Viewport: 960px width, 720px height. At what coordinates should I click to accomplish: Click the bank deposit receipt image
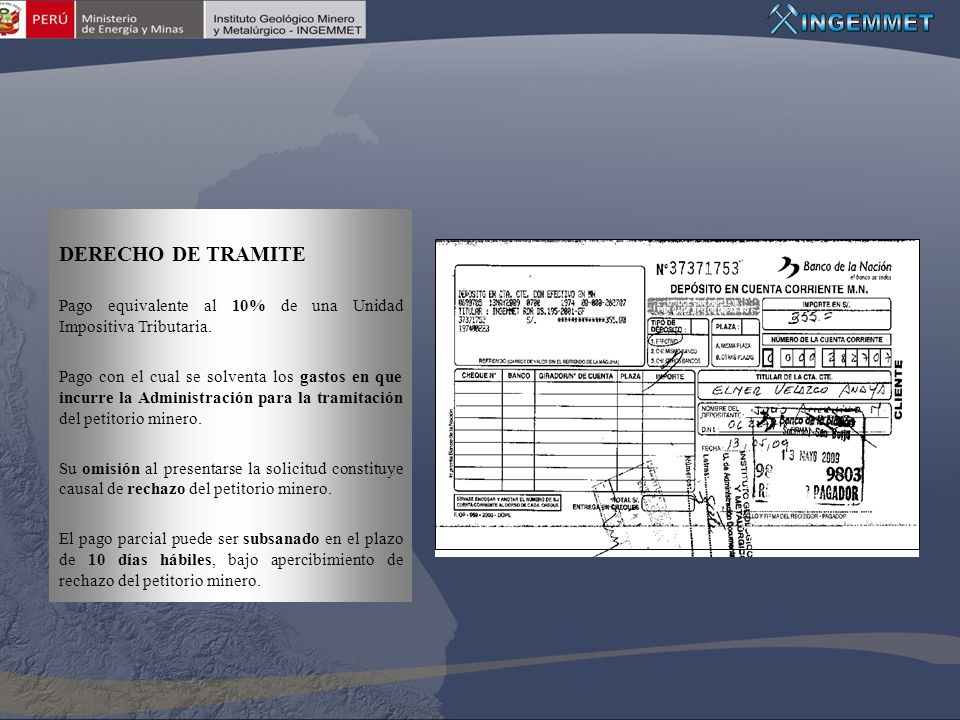coord(677,398)
